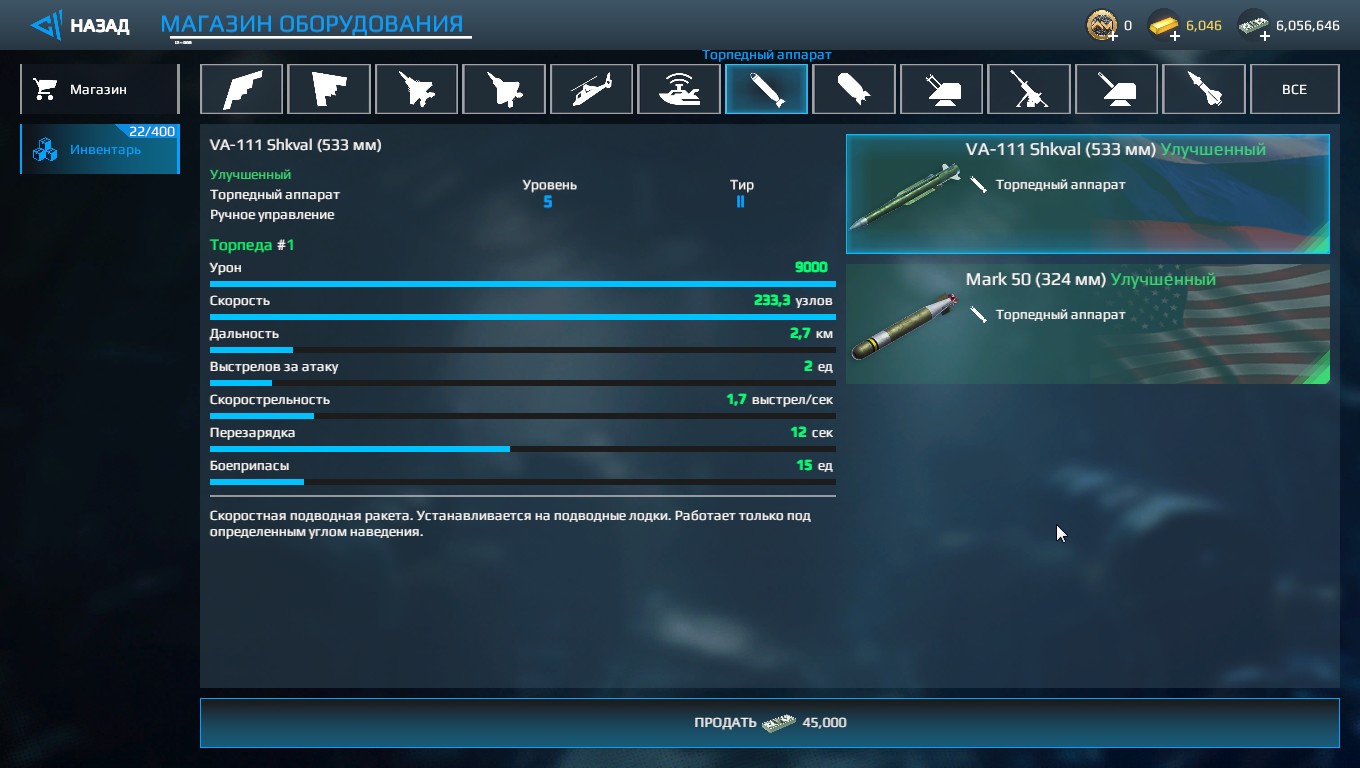
Task: Select the helicopter category icon
Action: [591, 89]
